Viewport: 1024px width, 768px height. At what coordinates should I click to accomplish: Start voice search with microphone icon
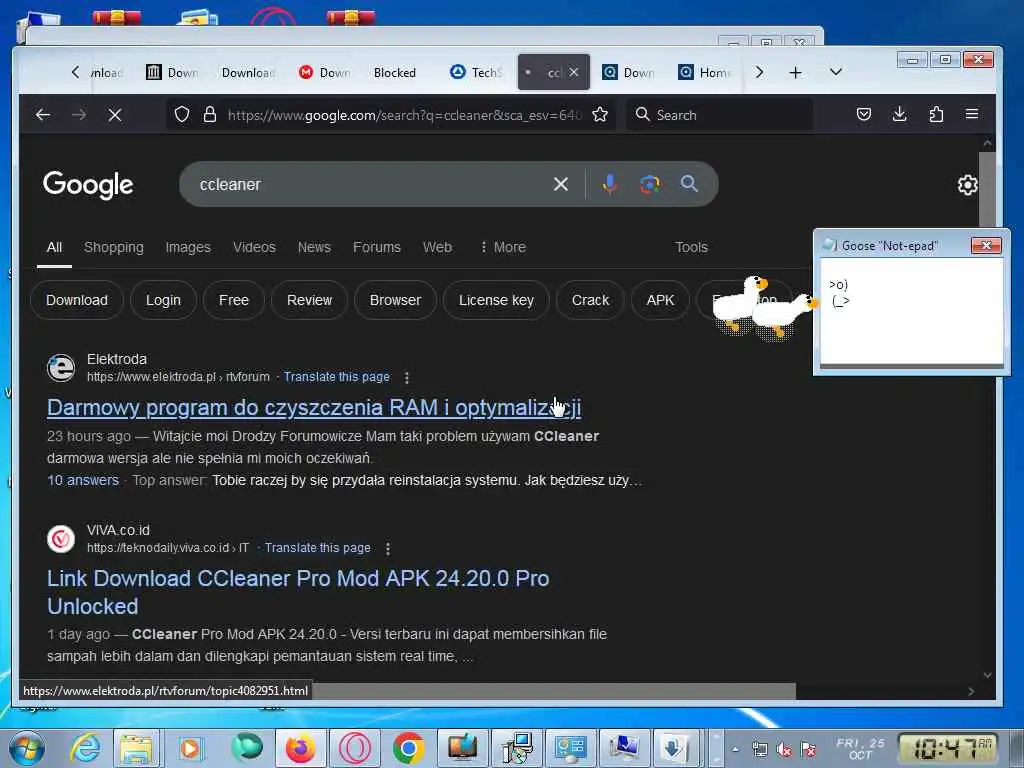click(609, 184)
